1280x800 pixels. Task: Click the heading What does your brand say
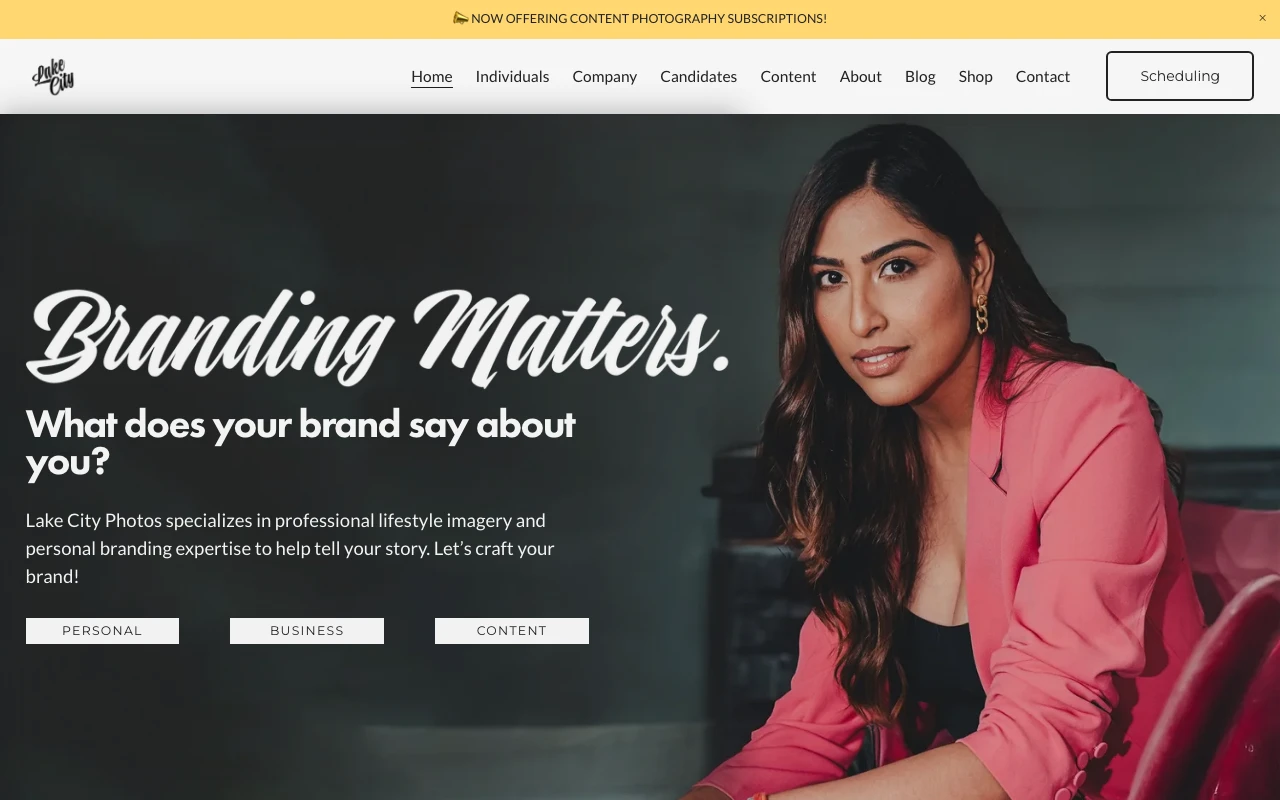click(x=300, y=443)
